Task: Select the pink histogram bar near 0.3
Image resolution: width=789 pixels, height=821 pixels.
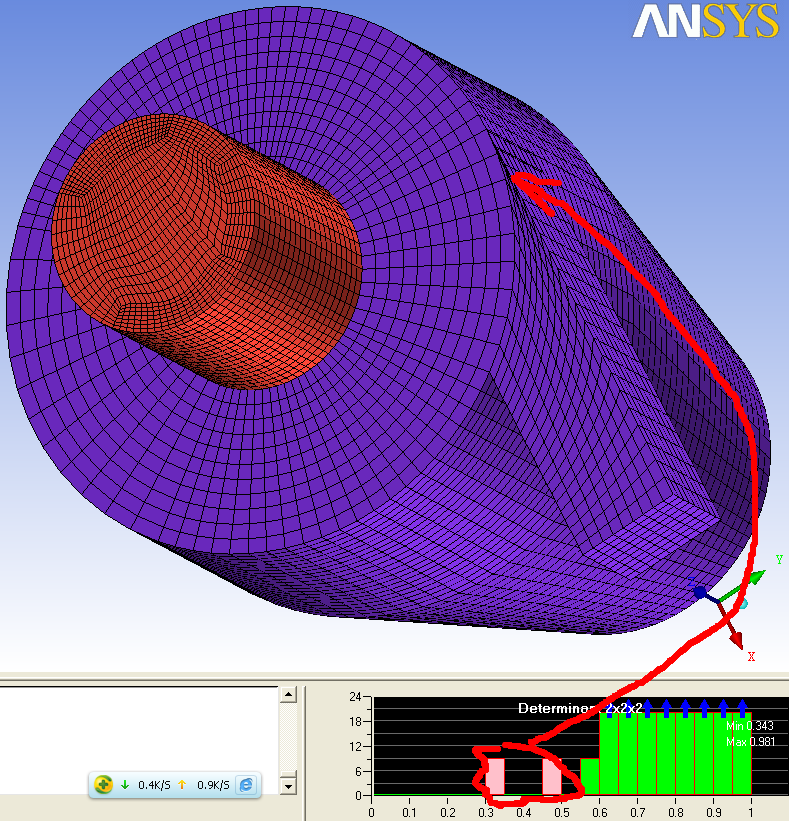Action: 496,776
